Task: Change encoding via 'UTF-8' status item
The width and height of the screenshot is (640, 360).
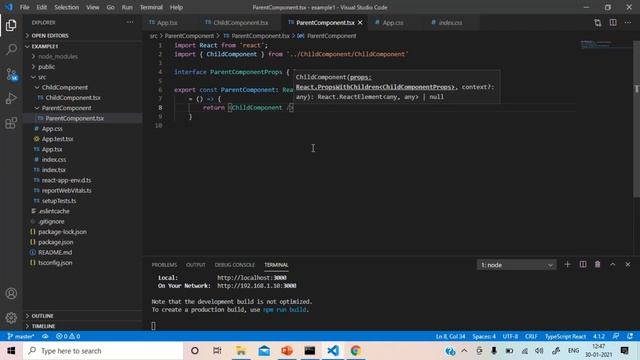Action: coord(510,336)
